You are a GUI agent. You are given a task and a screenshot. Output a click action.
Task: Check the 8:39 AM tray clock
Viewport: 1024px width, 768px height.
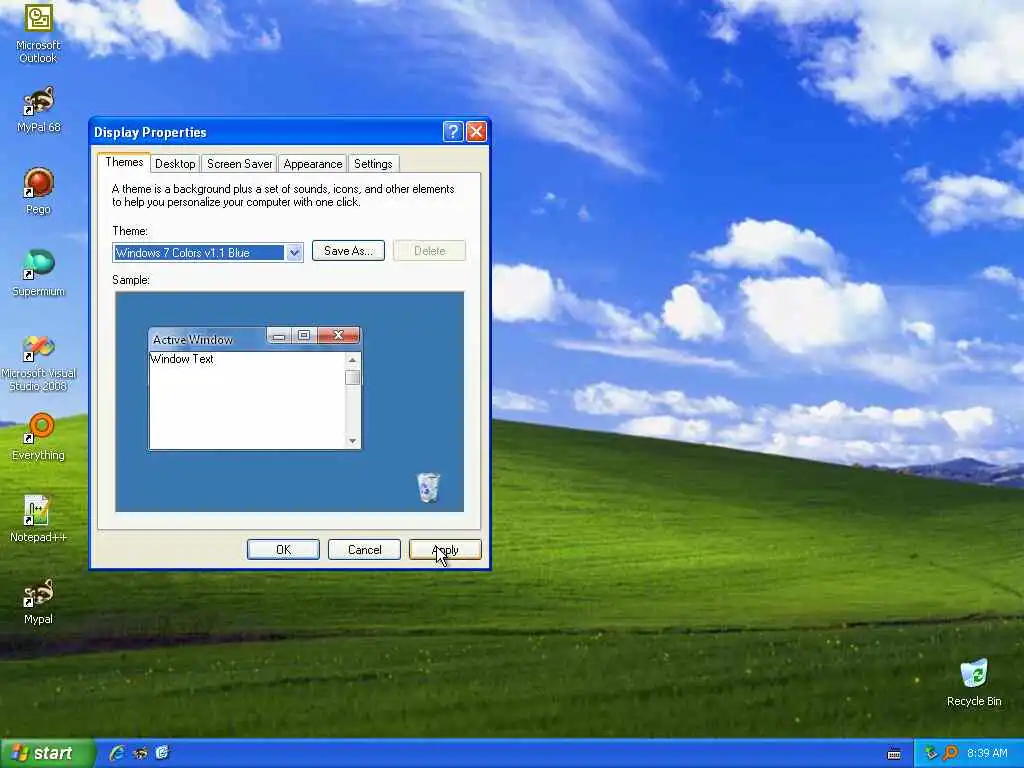(x=987, y=753)
